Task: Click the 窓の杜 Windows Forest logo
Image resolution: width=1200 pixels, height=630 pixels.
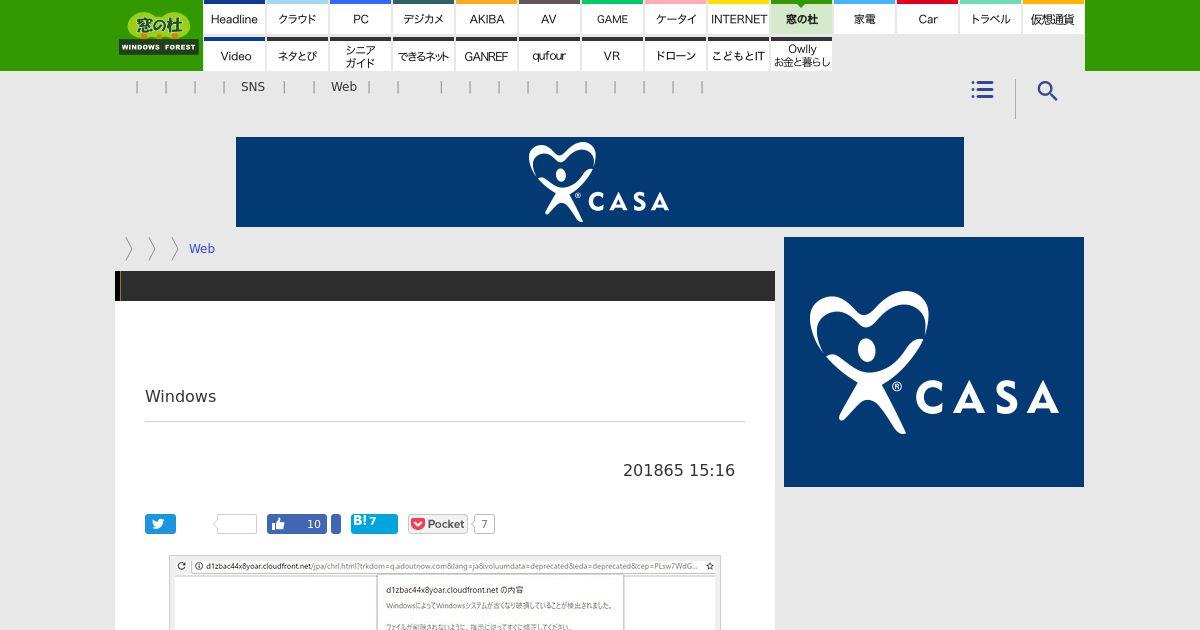Action: (158, 33)
